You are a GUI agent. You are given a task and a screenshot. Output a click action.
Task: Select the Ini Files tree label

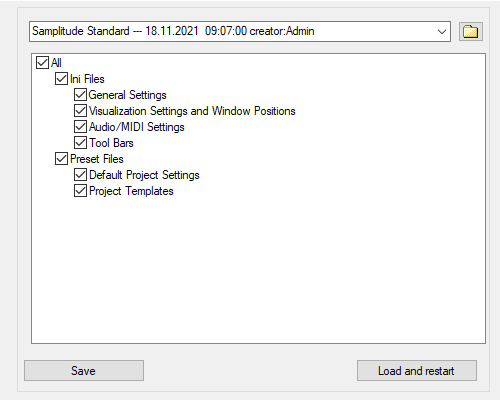[87, 79]
